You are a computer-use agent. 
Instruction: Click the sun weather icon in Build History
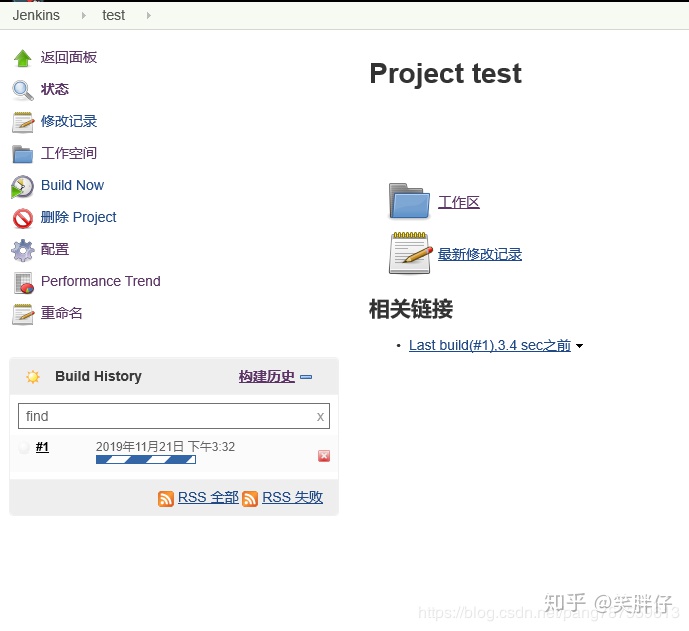point(33,377)
